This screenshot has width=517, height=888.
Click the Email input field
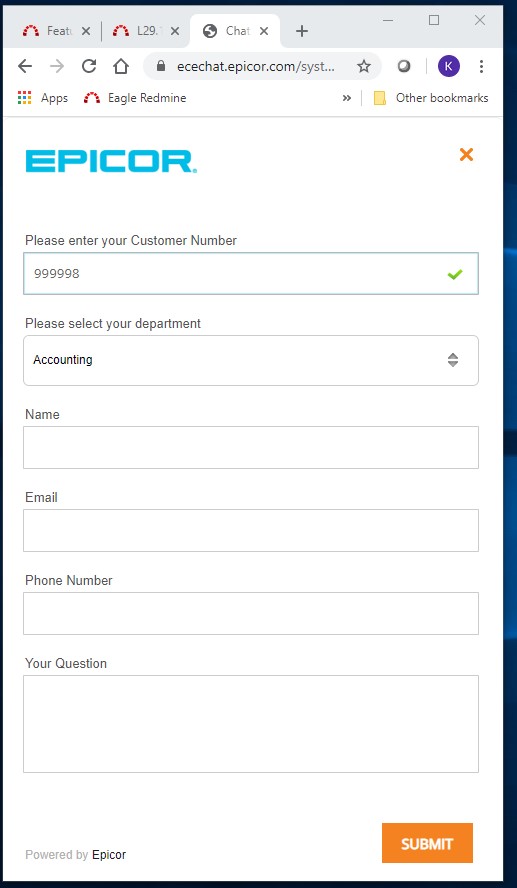(x=251, y=530)
